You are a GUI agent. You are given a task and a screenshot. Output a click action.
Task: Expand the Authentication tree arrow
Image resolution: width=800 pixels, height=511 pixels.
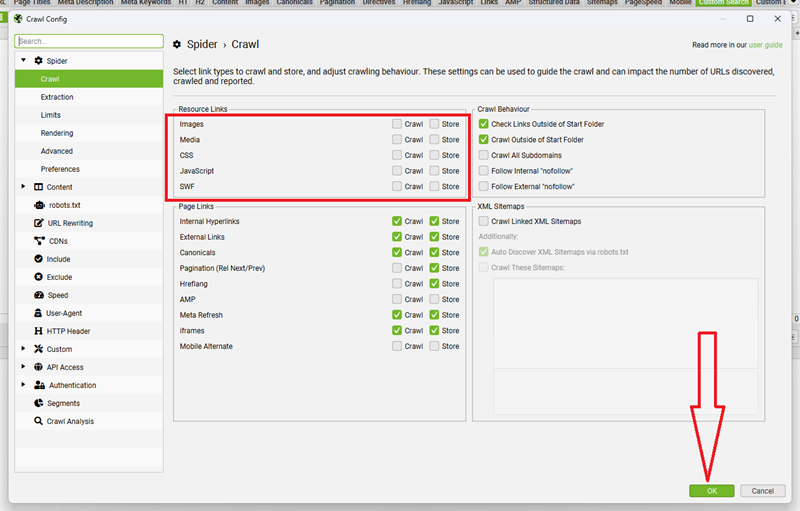tap(23, 385)
